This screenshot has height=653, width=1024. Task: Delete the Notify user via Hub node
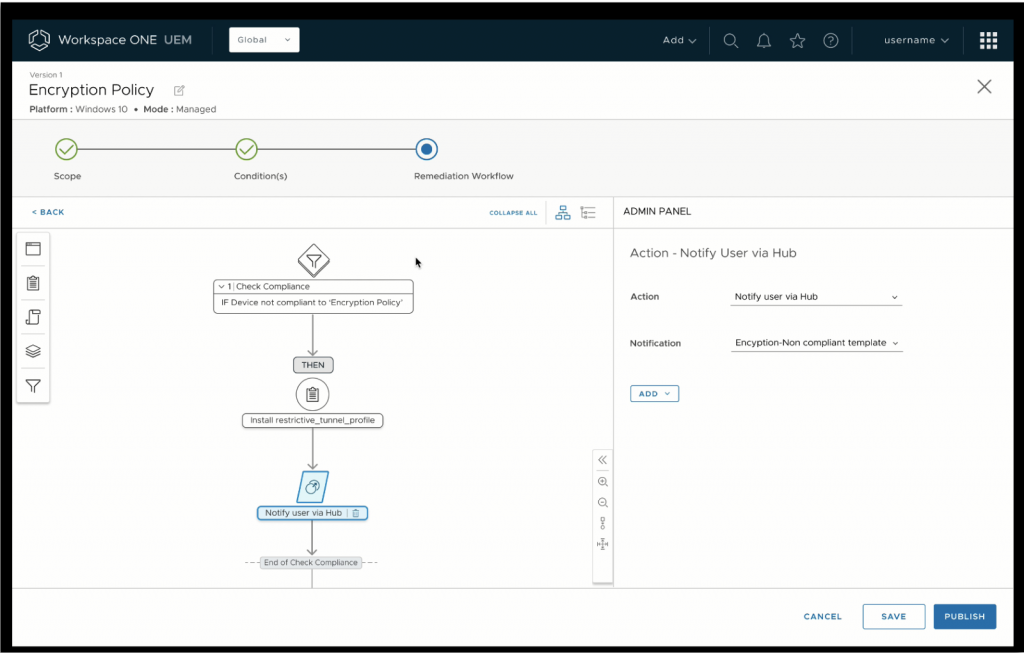point(356,513)
